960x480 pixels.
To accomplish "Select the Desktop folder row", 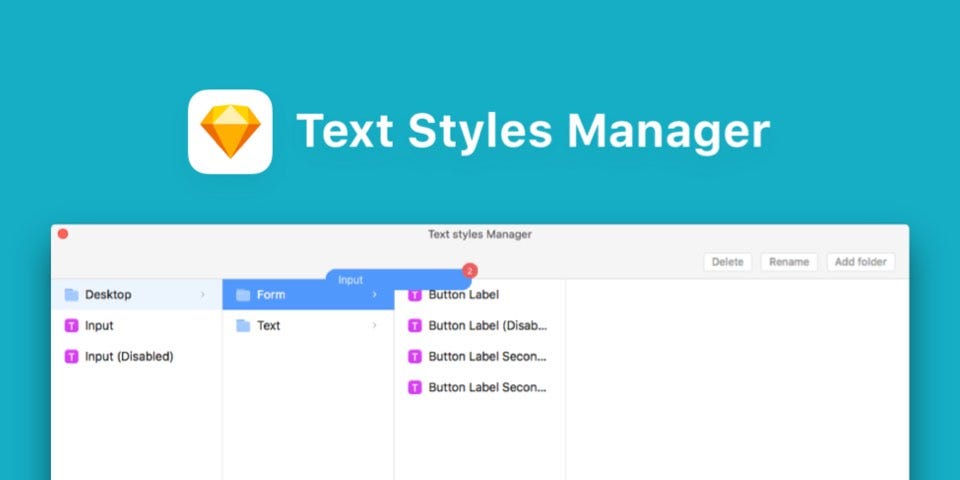I will (x=137, y=294).
